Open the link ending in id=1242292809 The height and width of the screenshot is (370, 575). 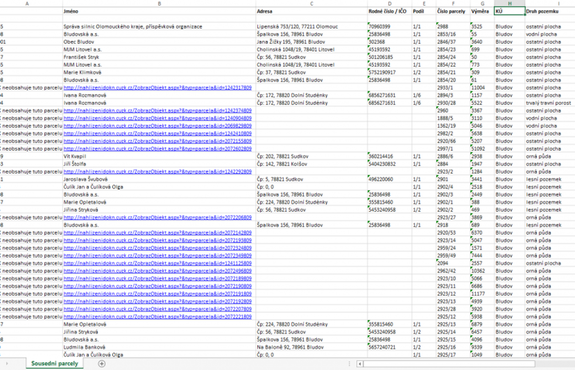158,172
